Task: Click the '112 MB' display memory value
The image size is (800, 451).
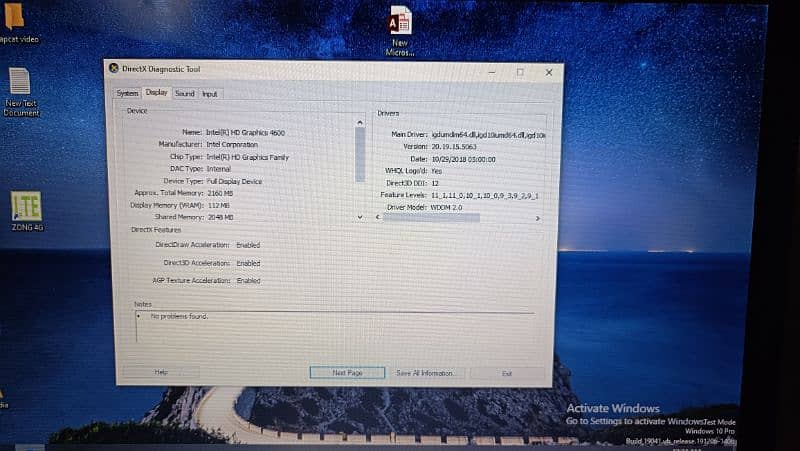Action: pos(218,206)
